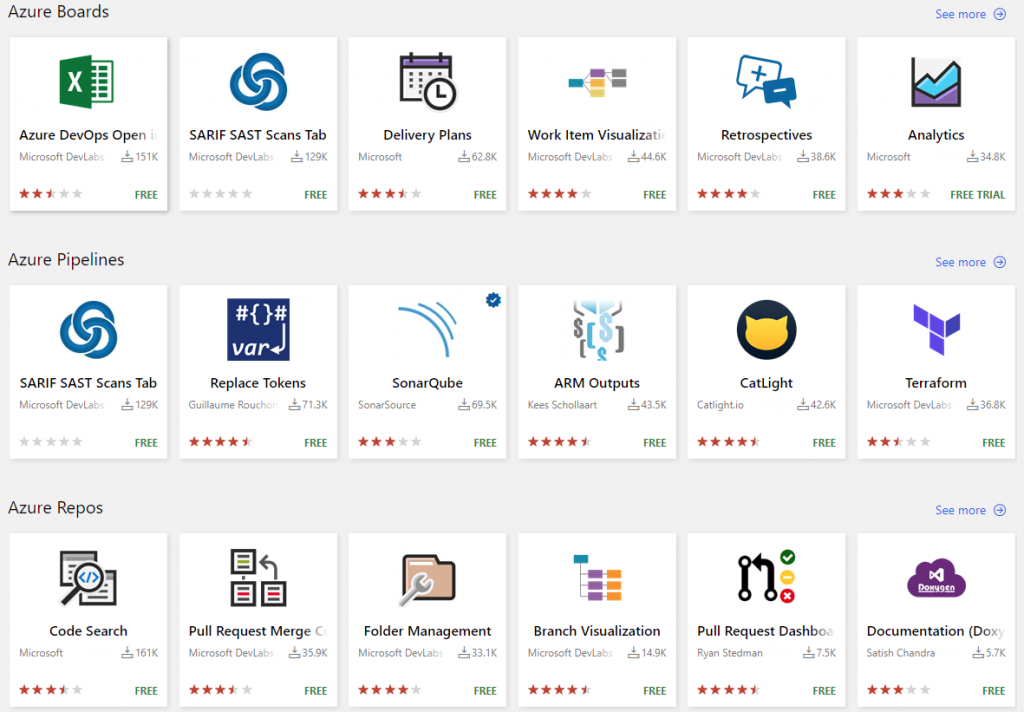Open the CatLight title link
Image resolution: width=1024 pixels, height=712 pixels.
coord(767,383)
